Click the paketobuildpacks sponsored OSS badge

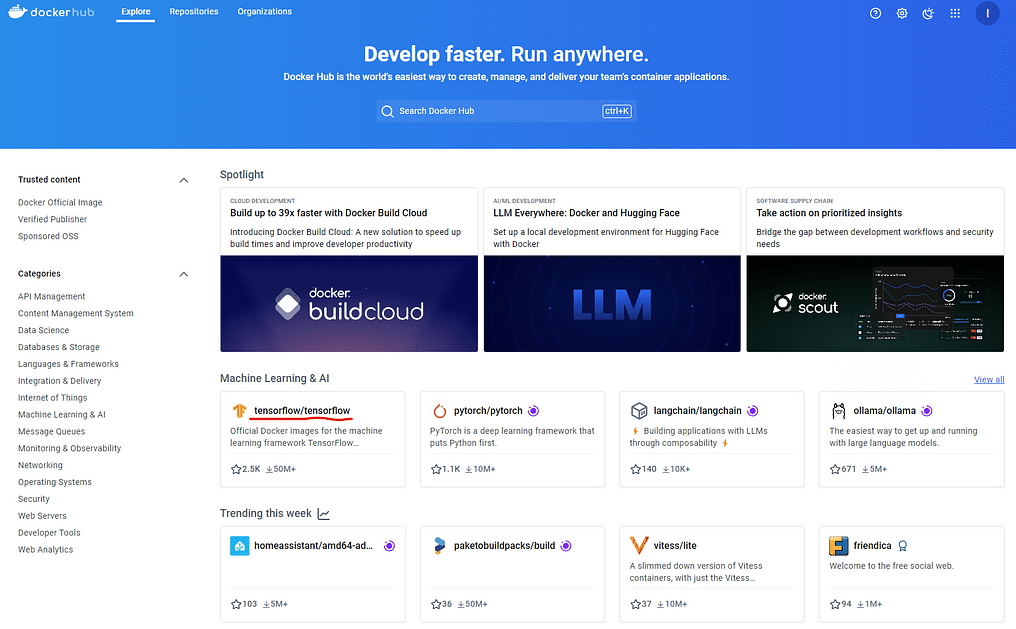[566, 546]
